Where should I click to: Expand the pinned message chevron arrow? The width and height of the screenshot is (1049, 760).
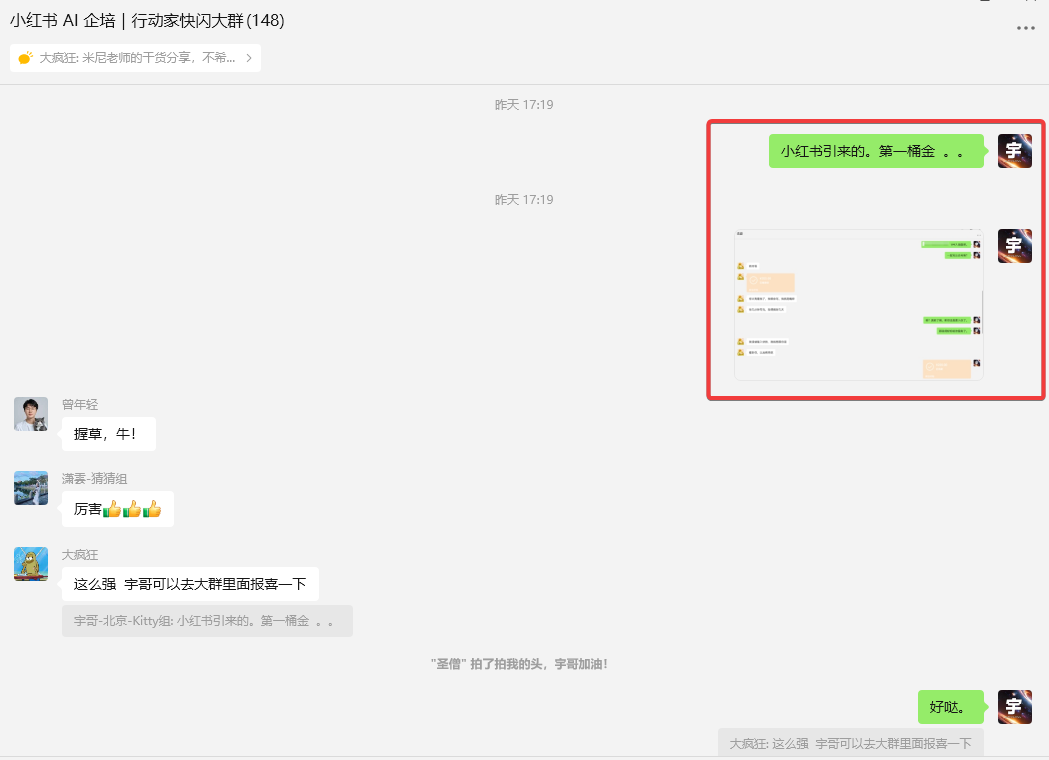click(249, 58)
